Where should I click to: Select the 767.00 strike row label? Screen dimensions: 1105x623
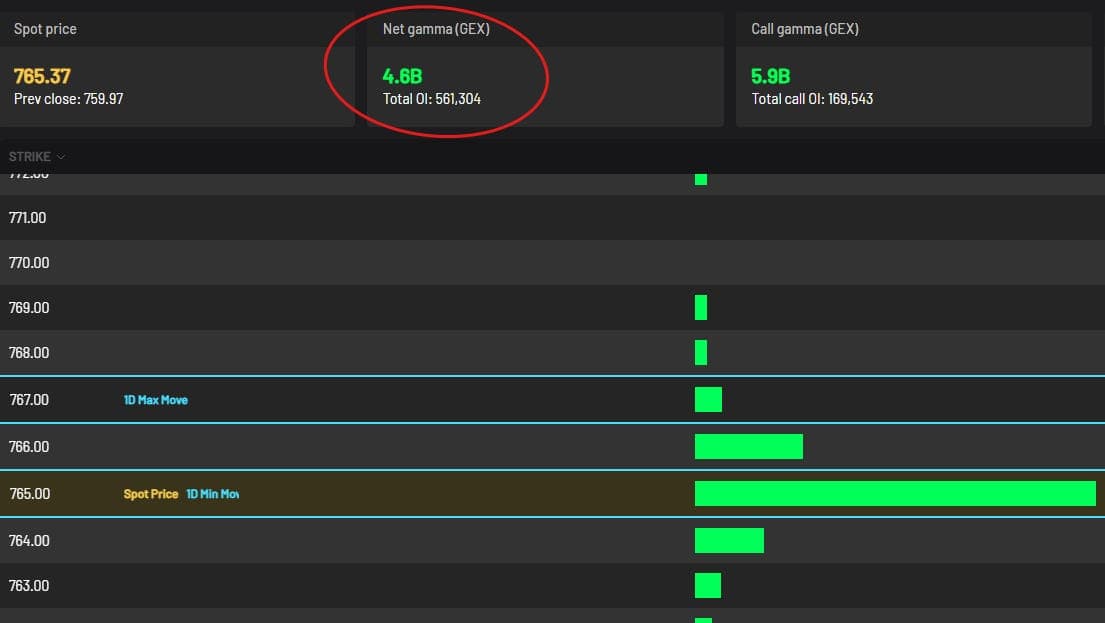[29, 400]
